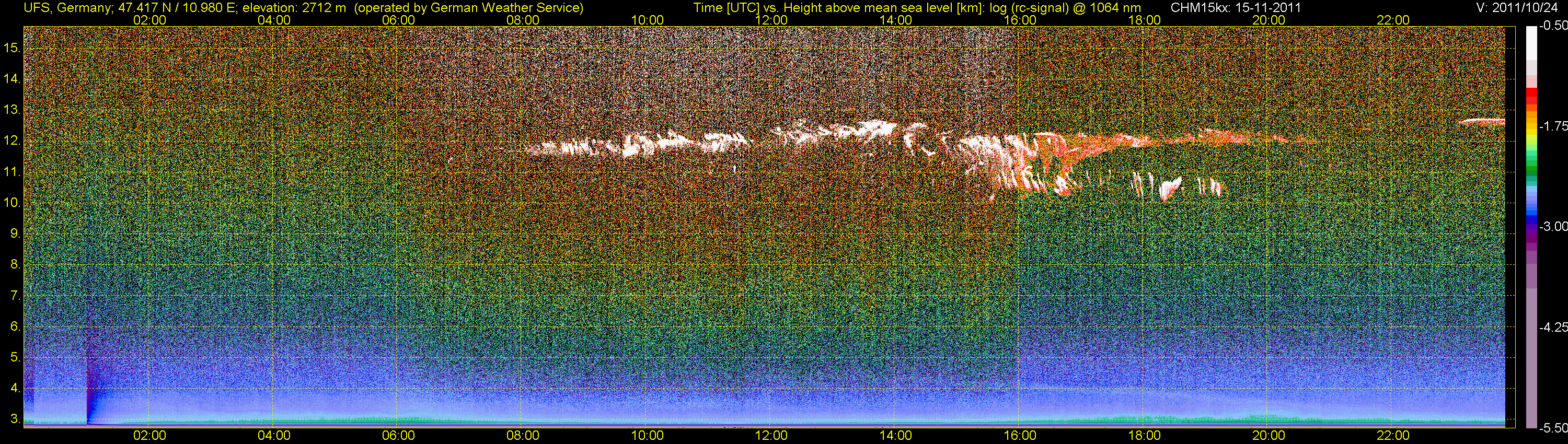Click the 13. km height axis label
1568x444 pixels.
pos(12,110)
